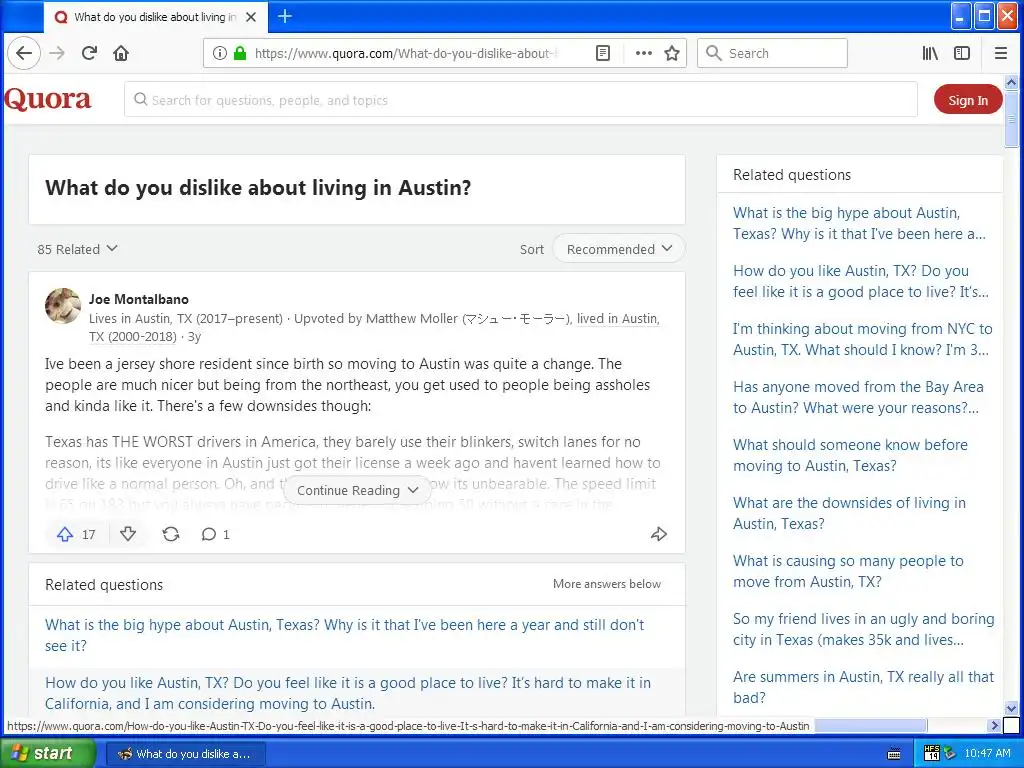The height and width of the screenshot is (768, 1024).
Task: Click the share arrow on answer card
Action: (x=659, y=534)
